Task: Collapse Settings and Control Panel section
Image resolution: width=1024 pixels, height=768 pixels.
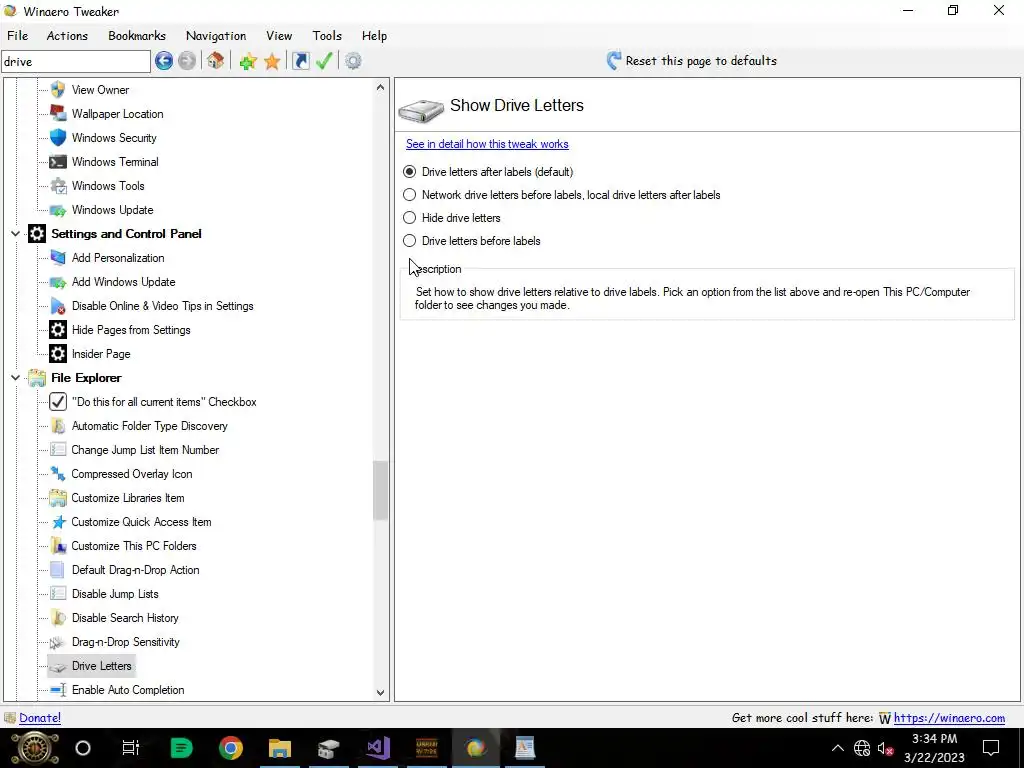Action: click(x=15, y=233)
